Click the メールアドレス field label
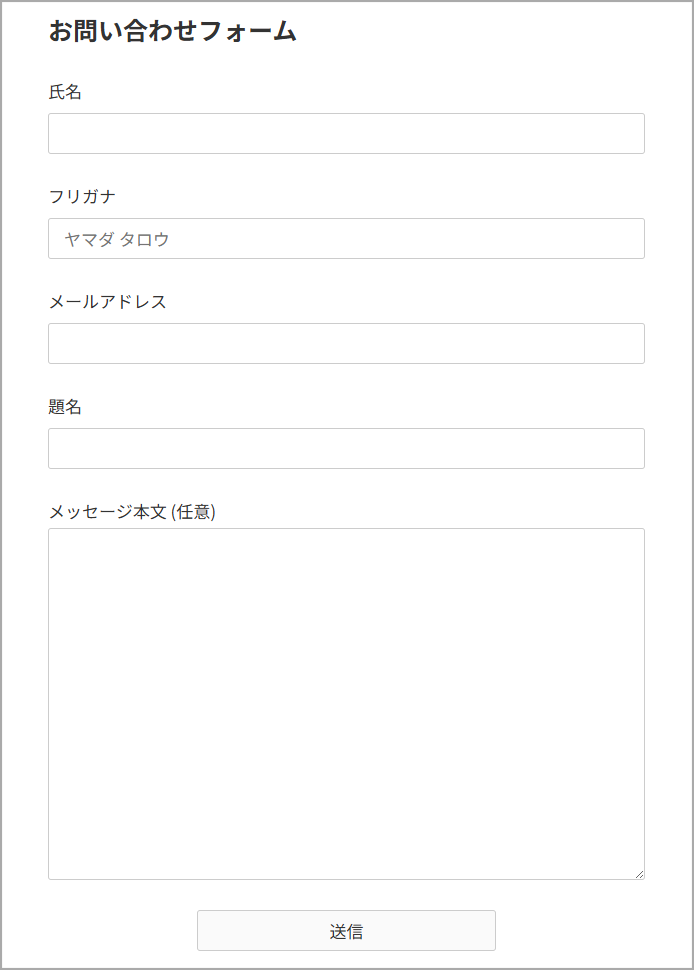This screenshot has height=970, width=694. pyautogui.click(x=107, y=301)
